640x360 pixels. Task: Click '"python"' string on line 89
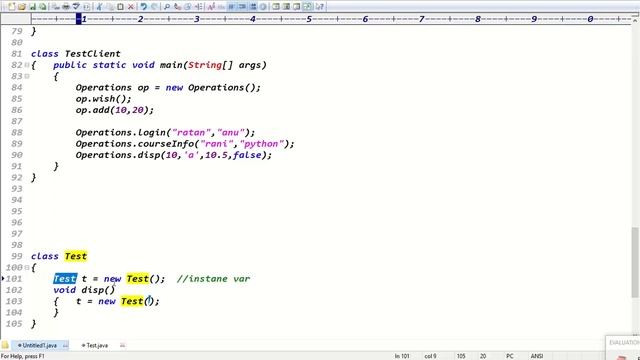tap(262, 144)
